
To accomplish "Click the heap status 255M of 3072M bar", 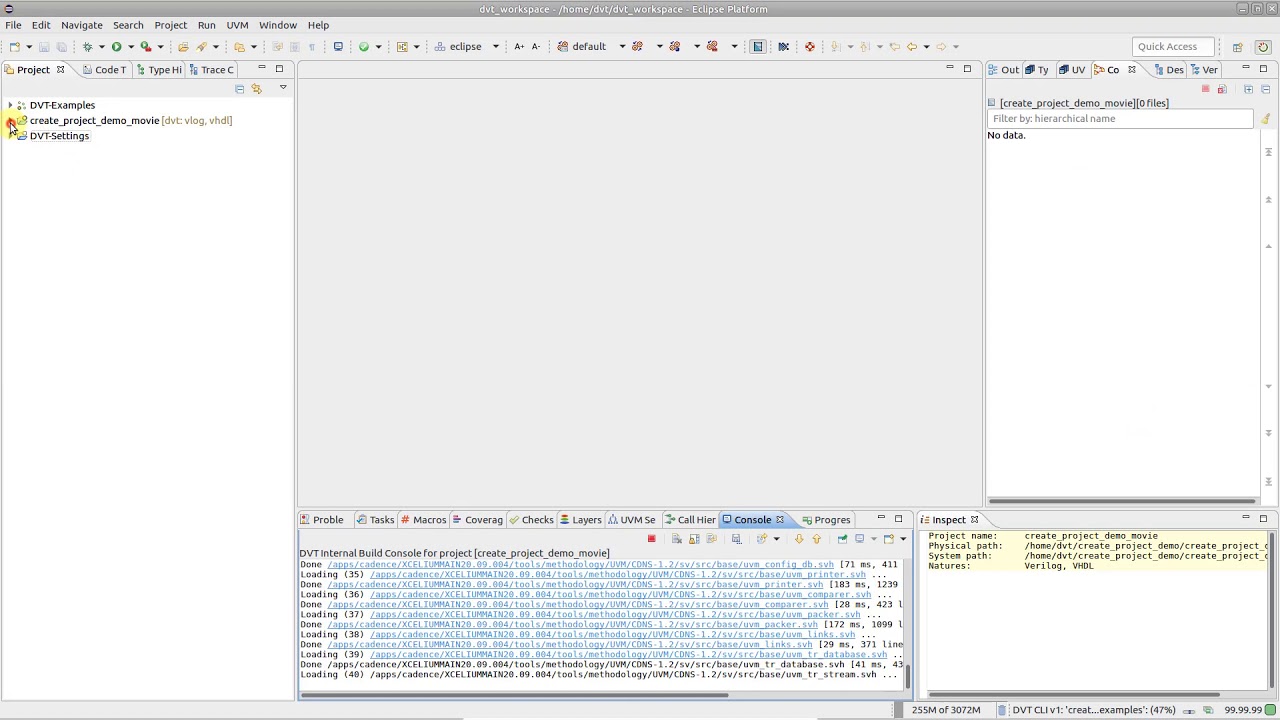I will (x=946, y=710).
